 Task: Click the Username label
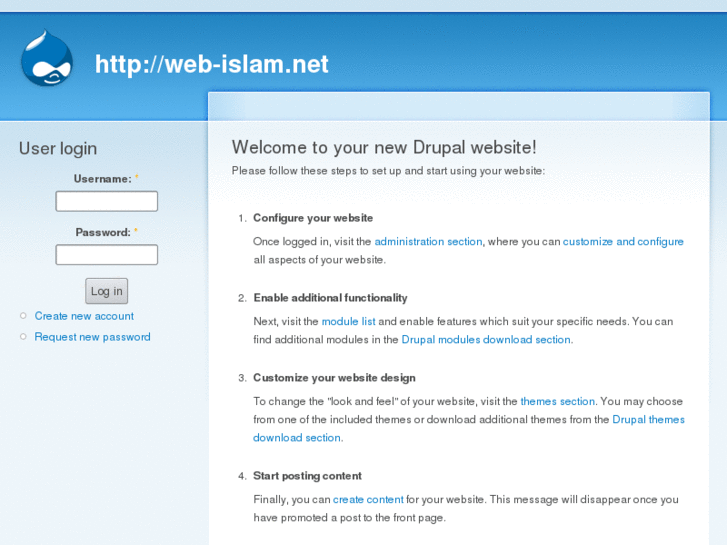102,179
